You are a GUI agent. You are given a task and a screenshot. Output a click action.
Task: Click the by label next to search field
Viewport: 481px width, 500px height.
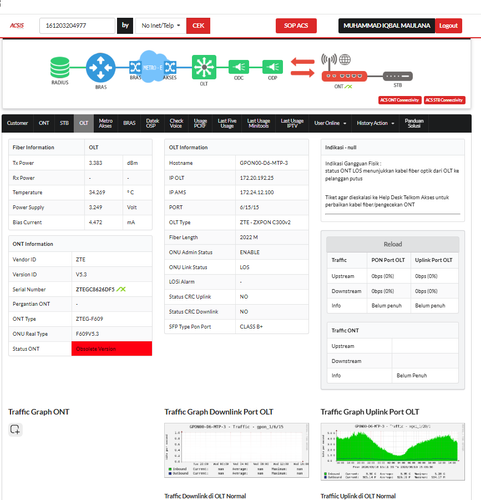point(125,26)
